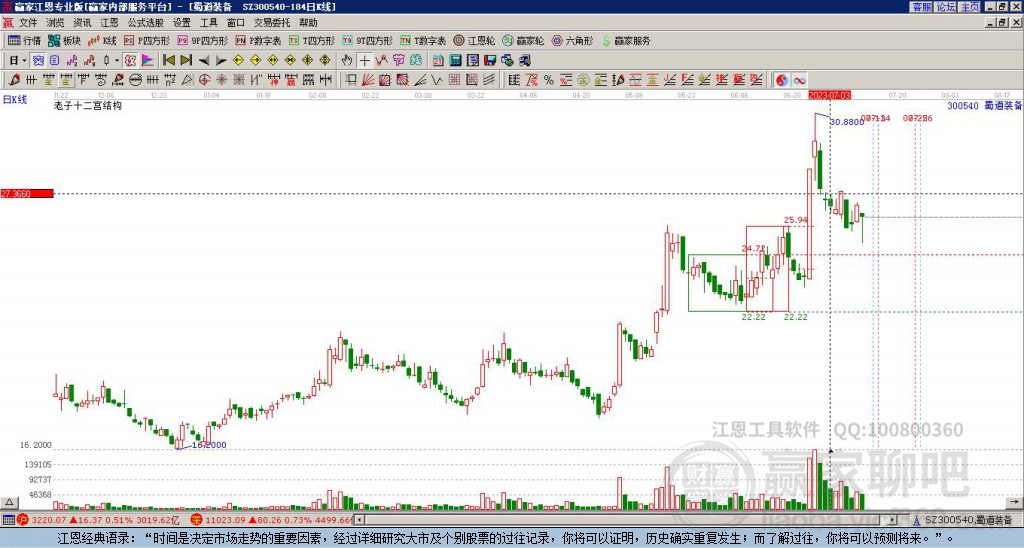Jump to first bar icon
This screenshot has height=548, width=1024.
point(168,61)
